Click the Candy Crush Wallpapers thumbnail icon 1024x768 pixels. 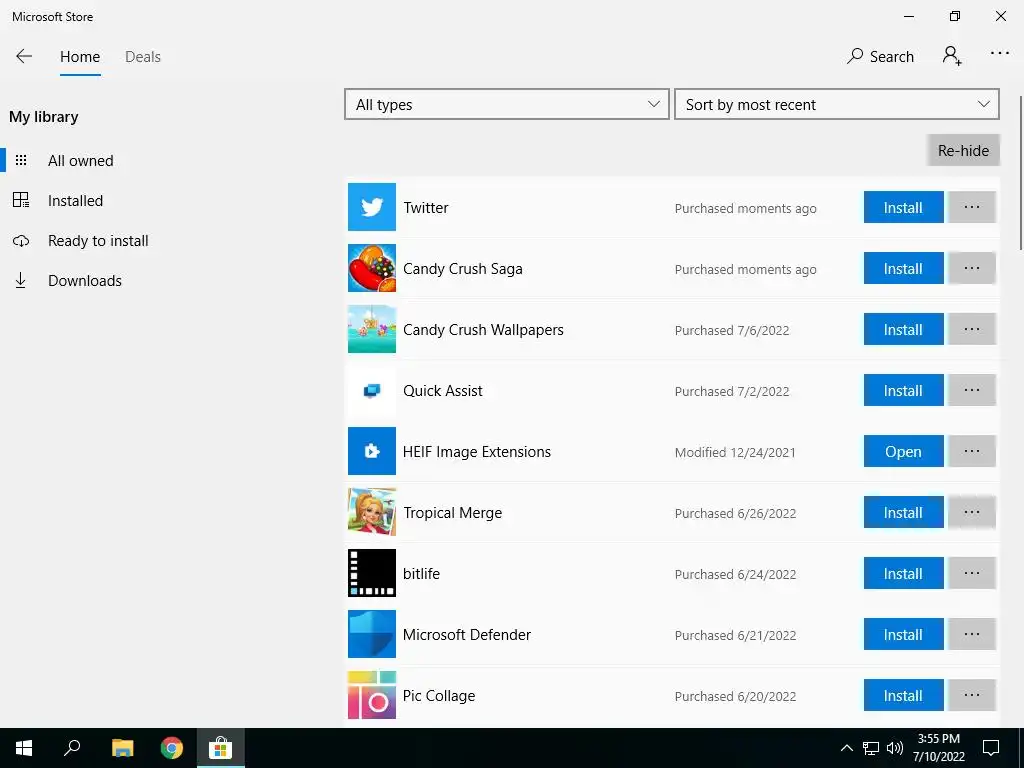point(372,329)
